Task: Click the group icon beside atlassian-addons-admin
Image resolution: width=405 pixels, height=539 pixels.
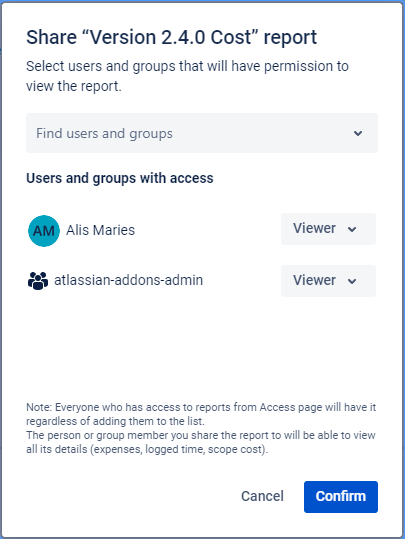Action: pyautogui.click(x=38, y=280)
